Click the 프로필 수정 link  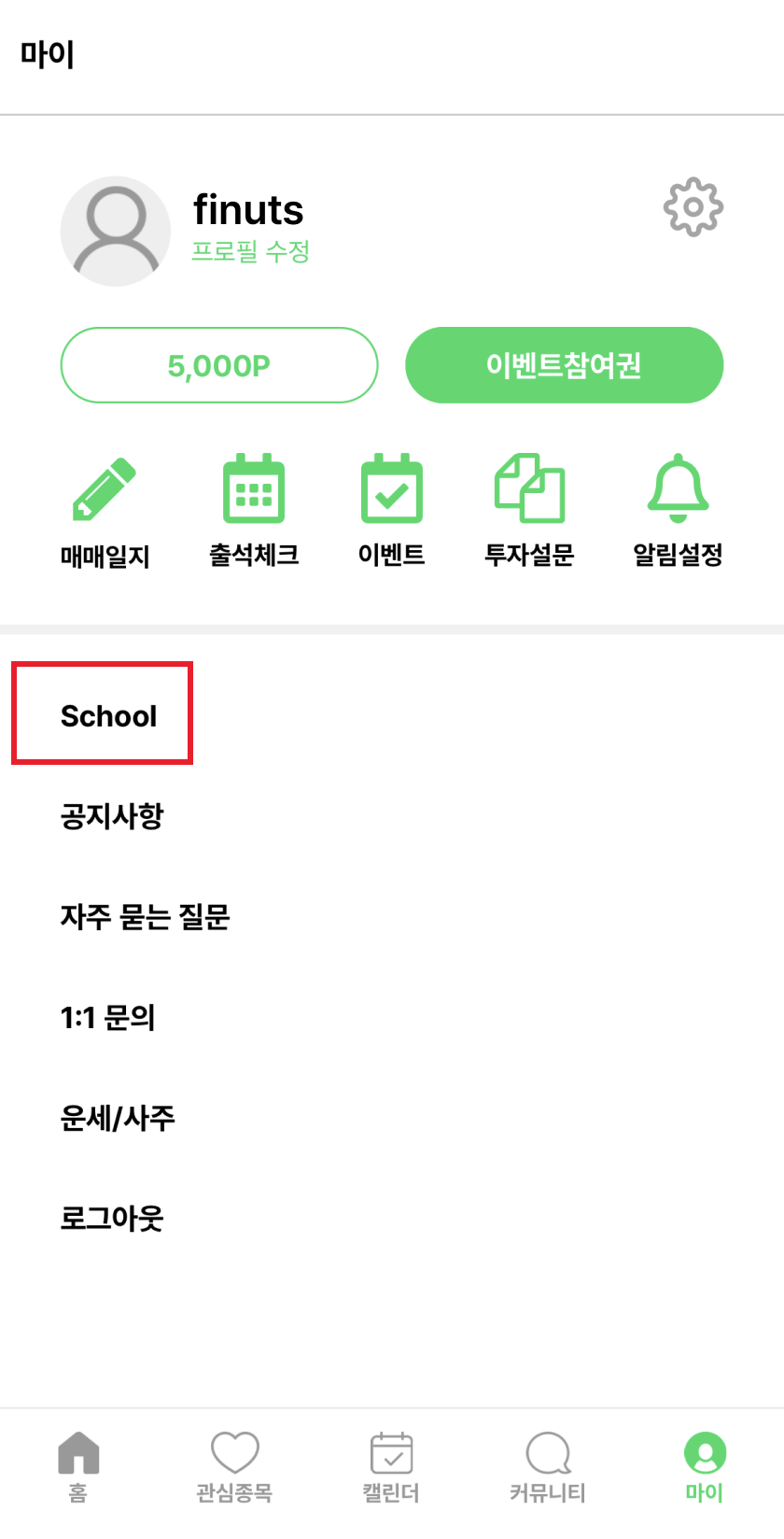point(250,251)
